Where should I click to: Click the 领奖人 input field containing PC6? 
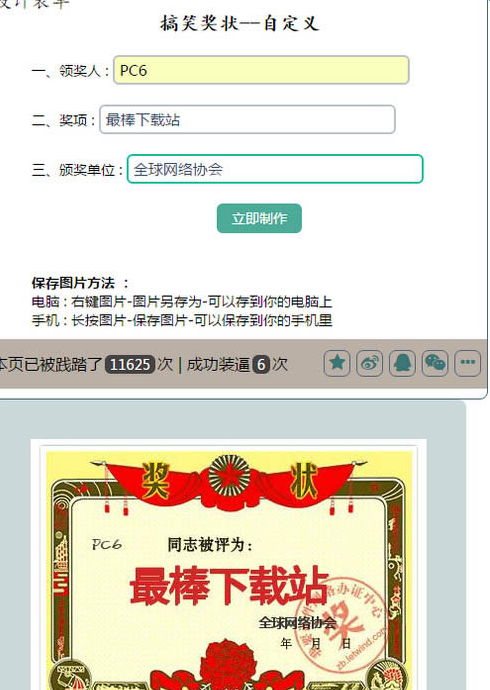coord(261,70)
